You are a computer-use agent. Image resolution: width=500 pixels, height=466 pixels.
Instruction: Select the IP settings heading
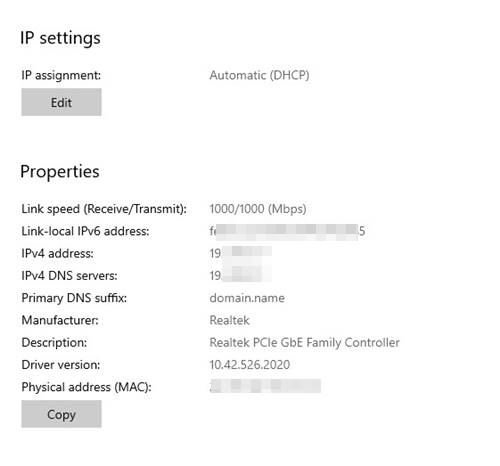pos(60,38)
